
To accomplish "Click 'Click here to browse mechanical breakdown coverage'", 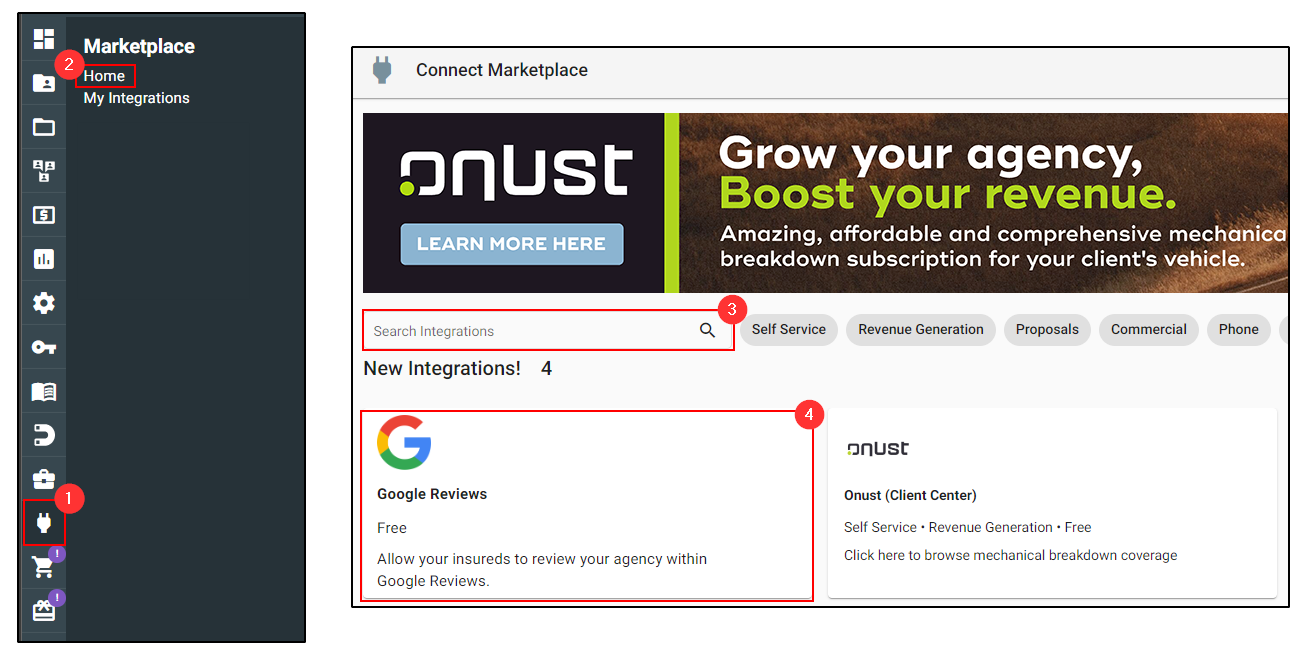I will point(1011,555).
